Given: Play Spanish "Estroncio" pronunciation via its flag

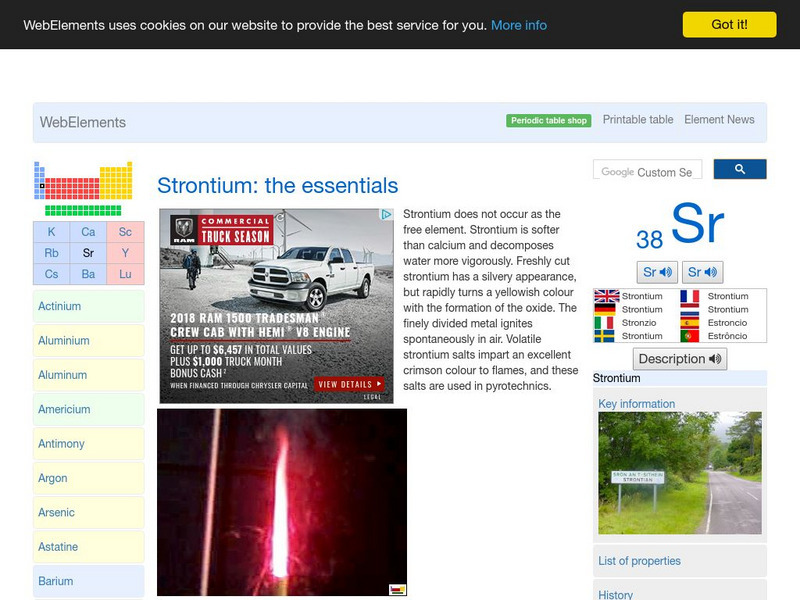Looking at the screenshot, I should coord(690,322).
